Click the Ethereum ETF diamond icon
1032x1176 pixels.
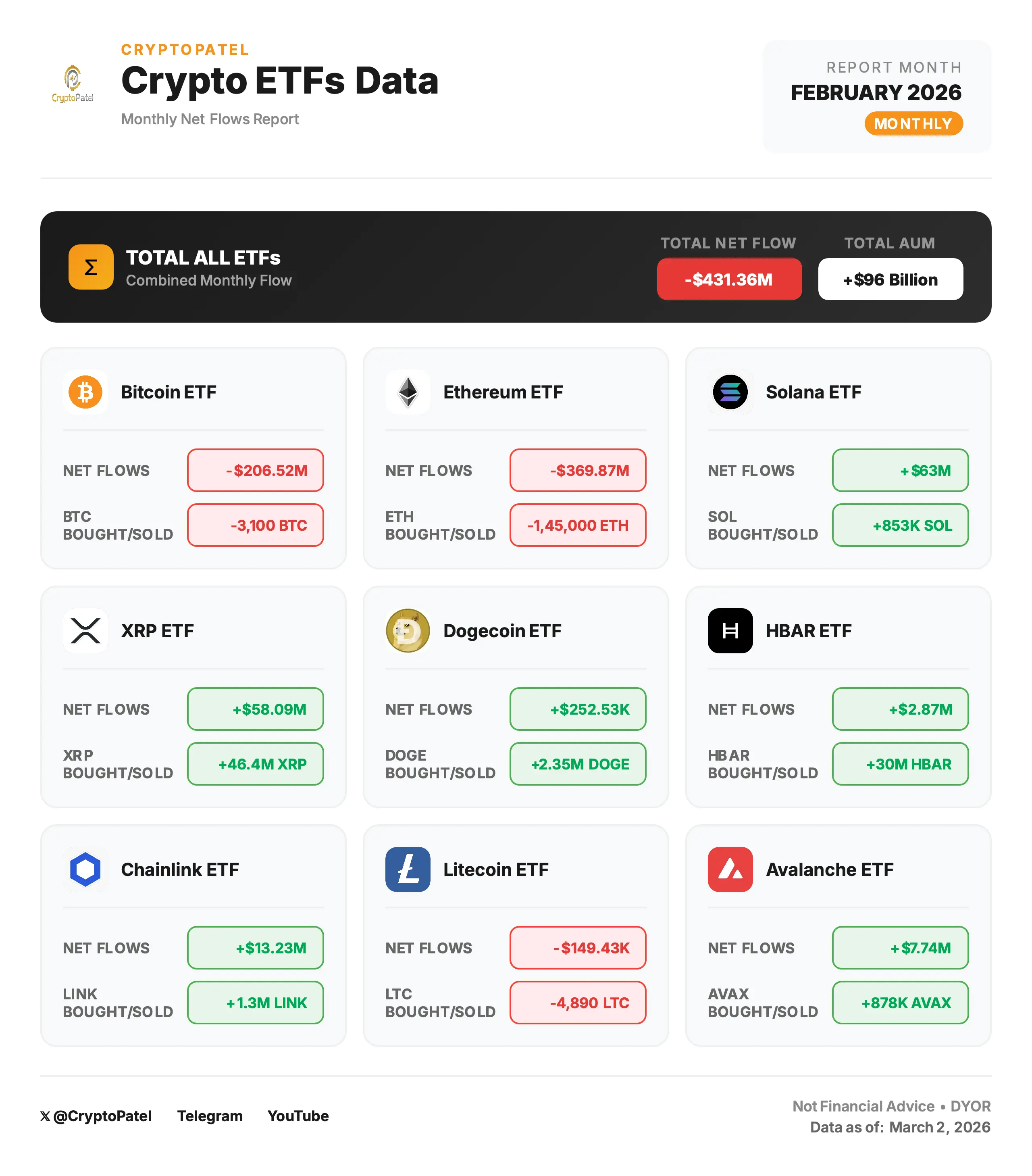pos(408,392)
